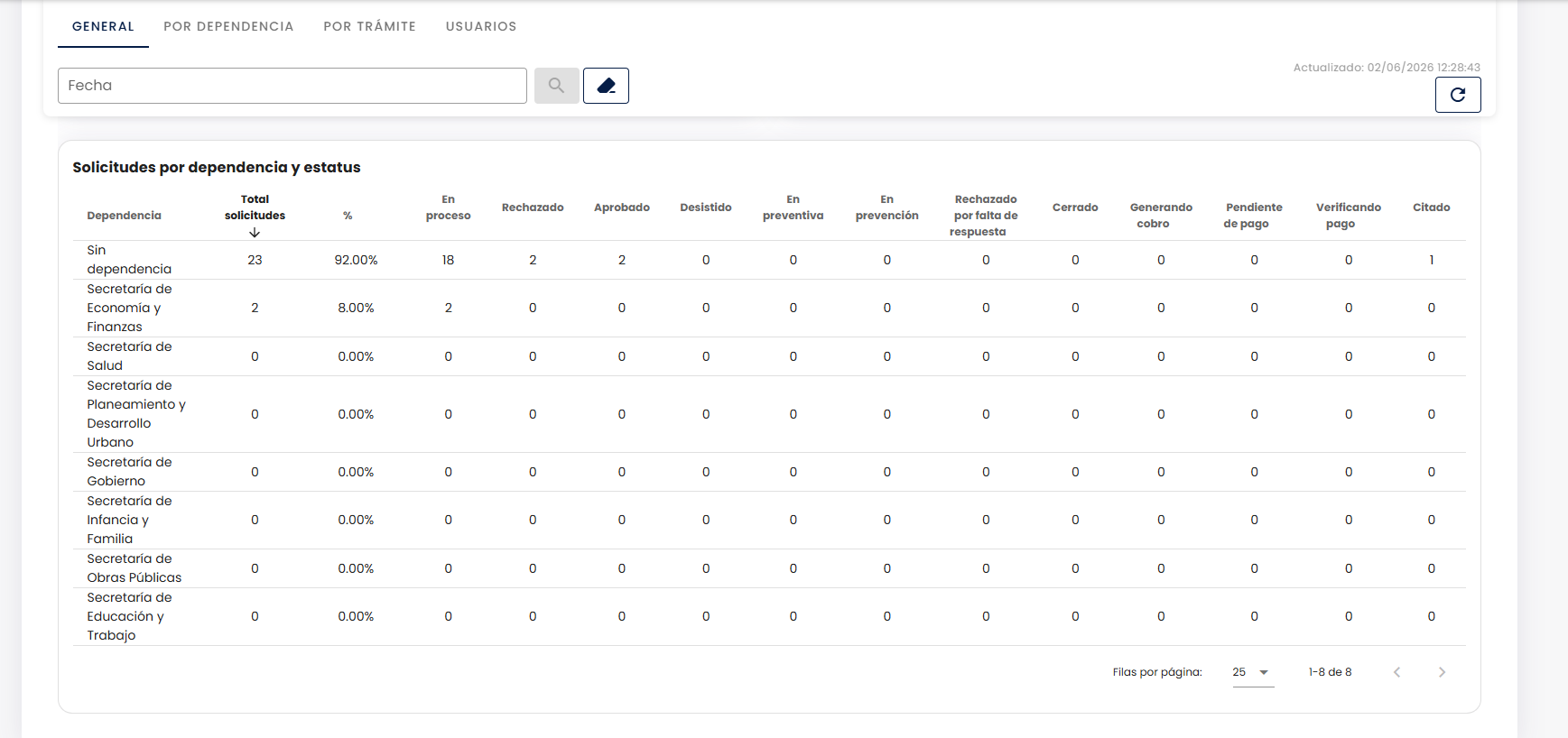Switch to the Por Trámite tab
The height and width of the screenshot is (738, 1568).
point(370,26)
